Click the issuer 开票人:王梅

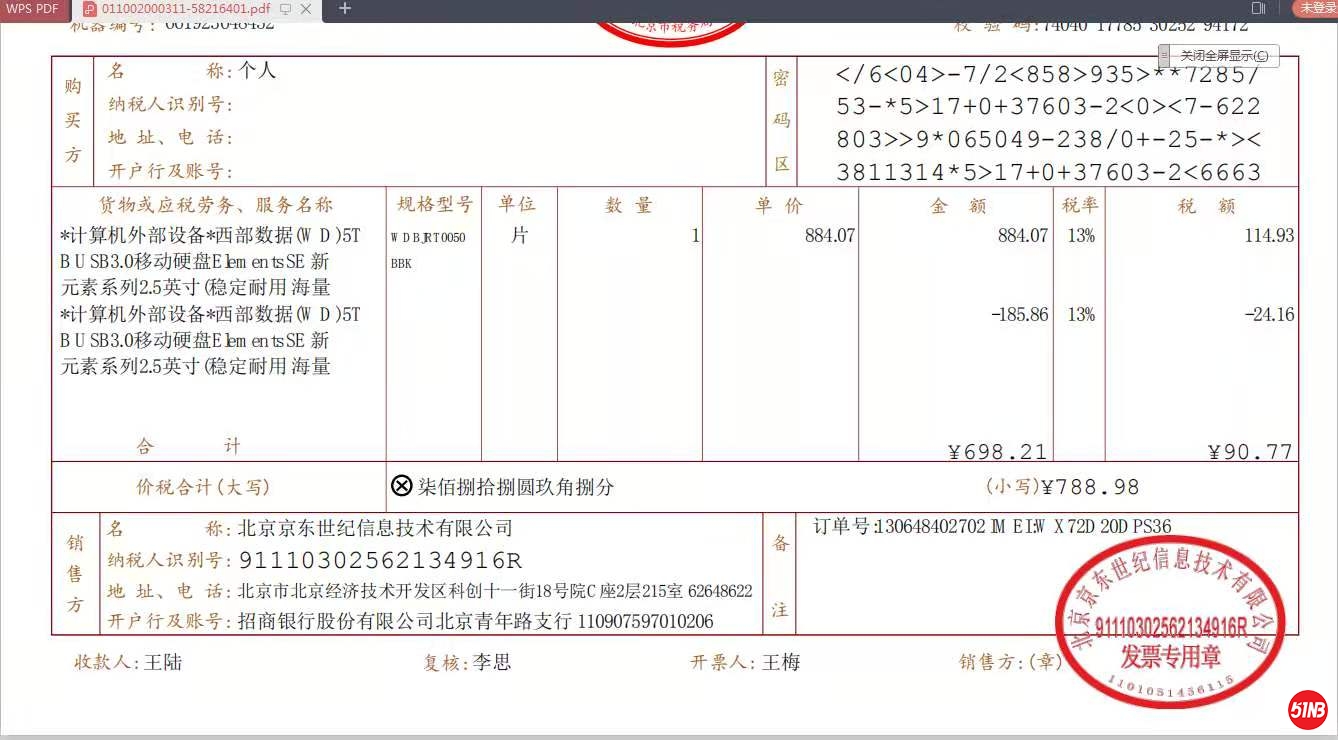coord(745,662)
